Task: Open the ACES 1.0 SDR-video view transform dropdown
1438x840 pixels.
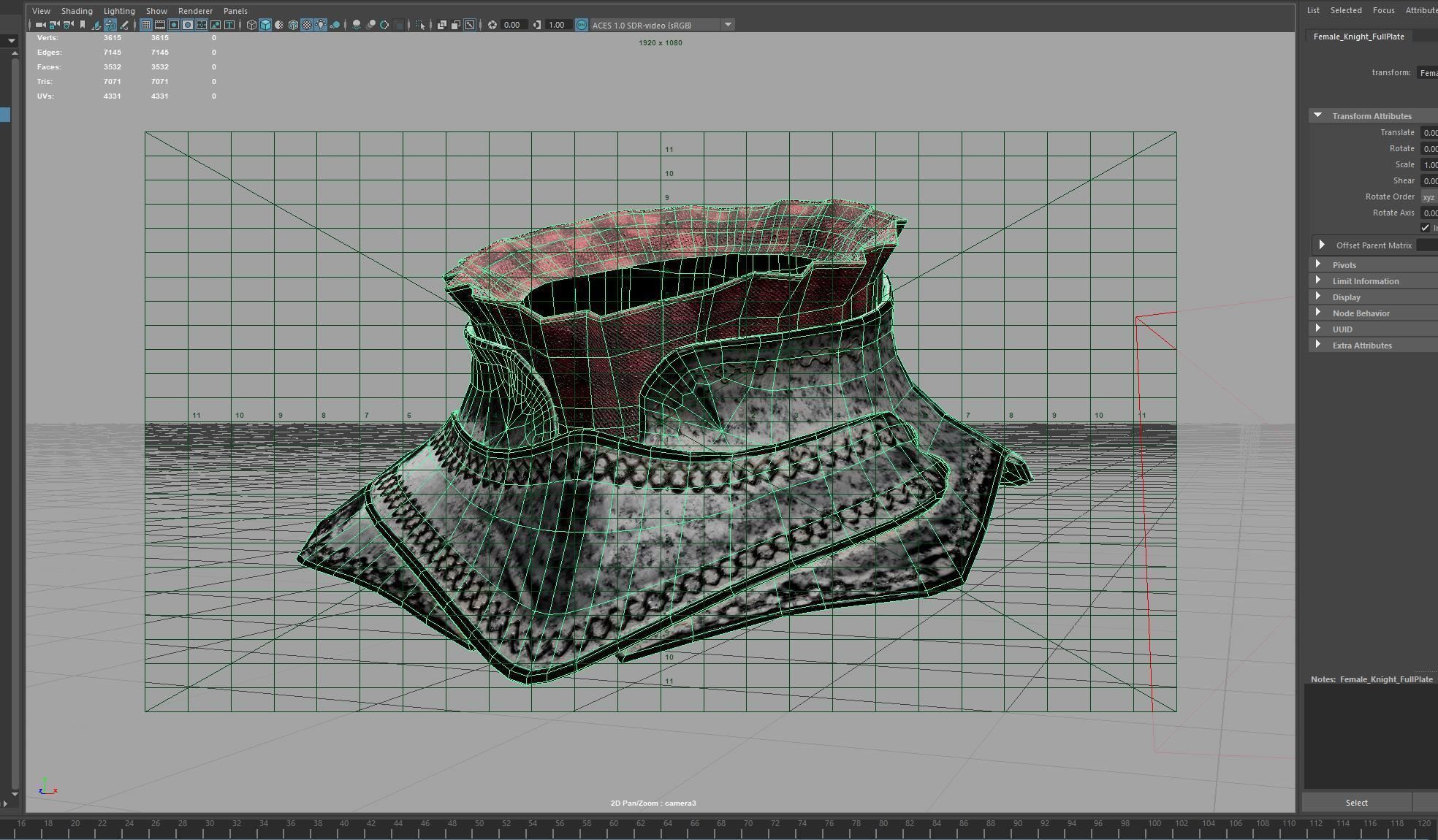Action: tap(728, 25)
